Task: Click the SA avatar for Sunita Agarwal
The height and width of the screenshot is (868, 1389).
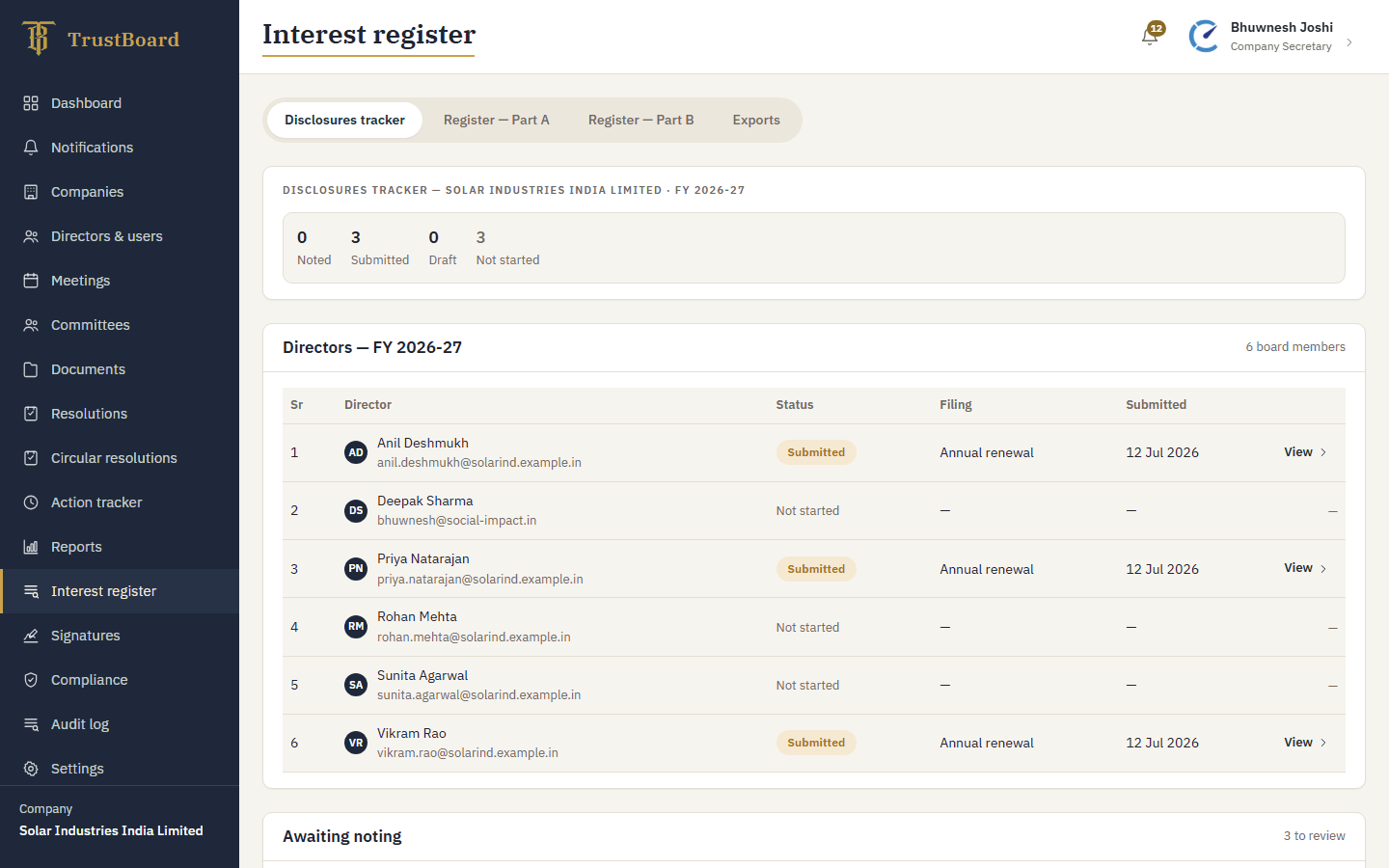Action: pos(356,685)
